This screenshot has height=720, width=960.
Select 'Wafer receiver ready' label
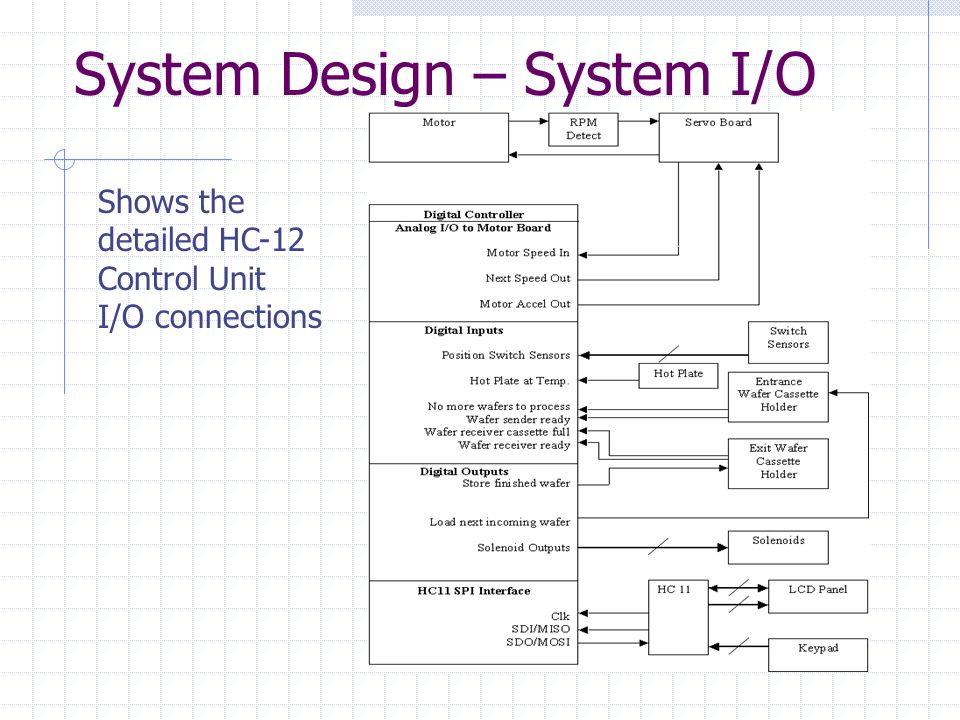pyautogui.click(x=514, y=445)
